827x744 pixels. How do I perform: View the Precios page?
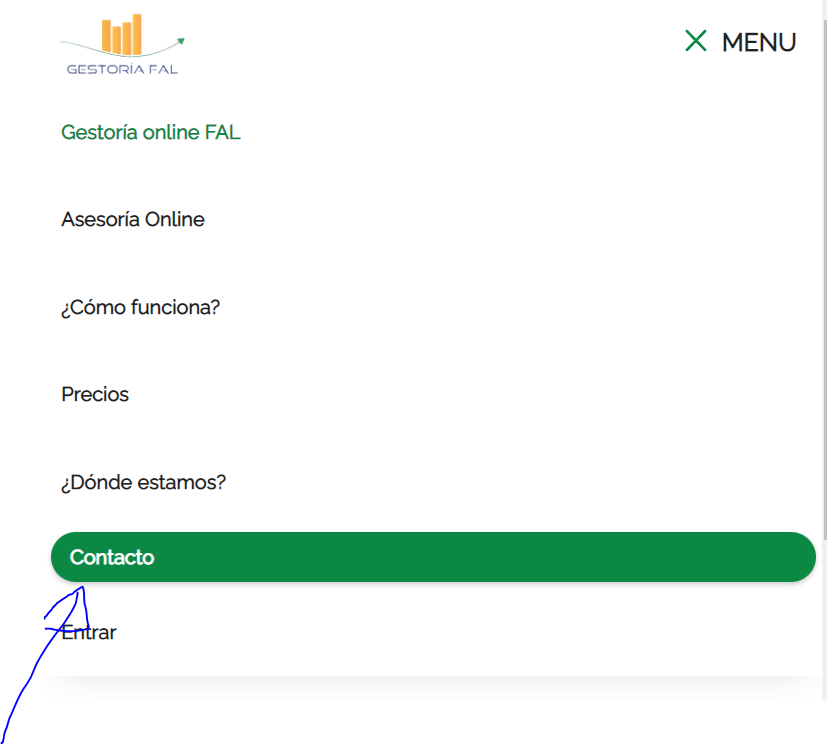[x=95, y=394]
